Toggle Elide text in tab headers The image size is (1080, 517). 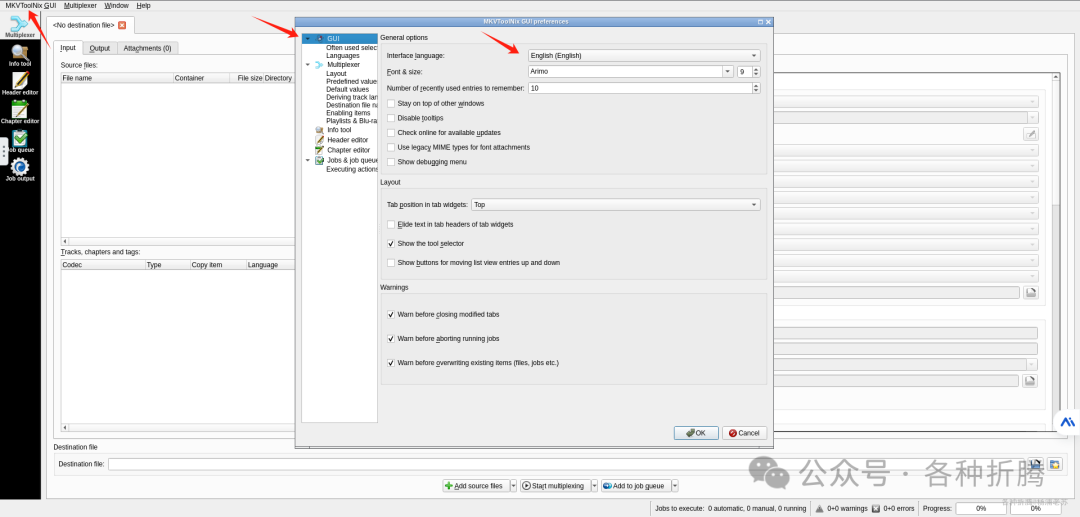[x=391, y=224]
